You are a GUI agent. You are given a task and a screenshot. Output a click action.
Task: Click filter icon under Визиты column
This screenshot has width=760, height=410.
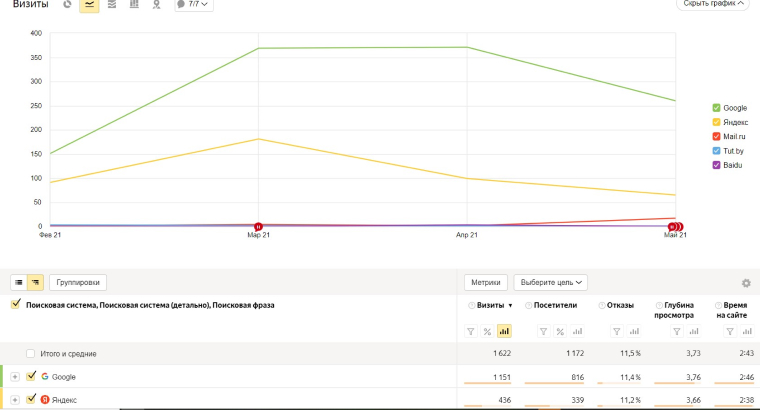(x=471, y=331)
